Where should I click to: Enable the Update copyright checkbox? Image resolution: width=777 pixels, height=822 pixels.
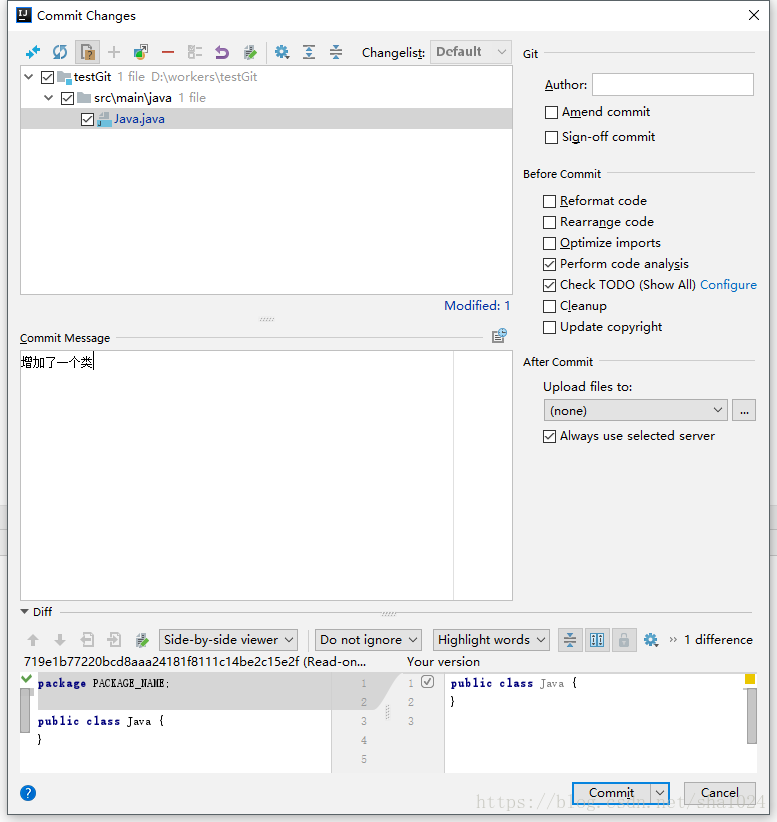tap(549, 327)
